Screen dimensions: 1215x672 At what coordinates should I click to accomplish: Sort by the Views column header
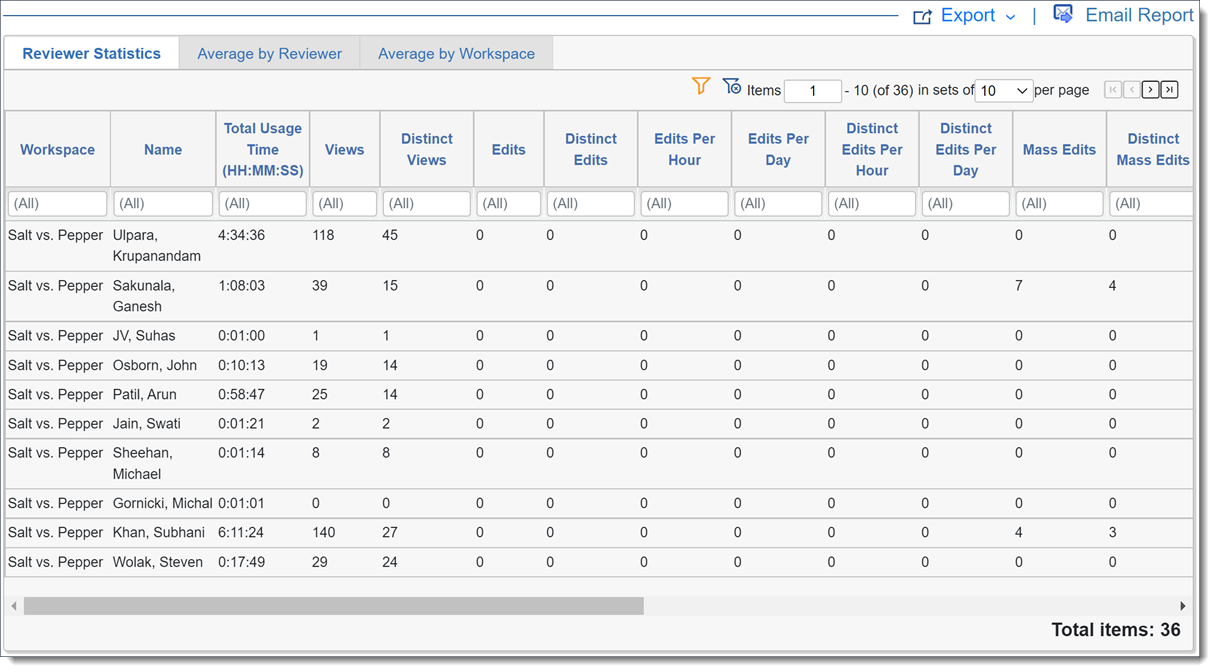point(344,150)
